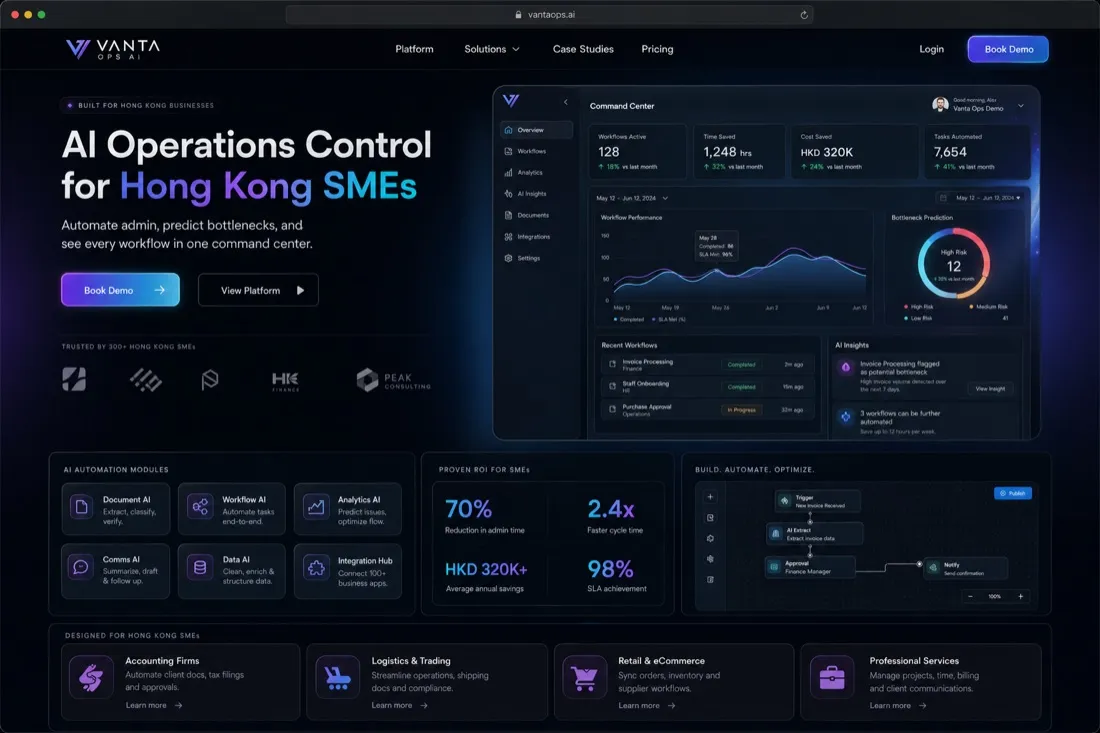Open the May 12 - Jun 12 date dropdown above the chart
This screenshot has width=1100, height=733.
click(x=632, y=199)
